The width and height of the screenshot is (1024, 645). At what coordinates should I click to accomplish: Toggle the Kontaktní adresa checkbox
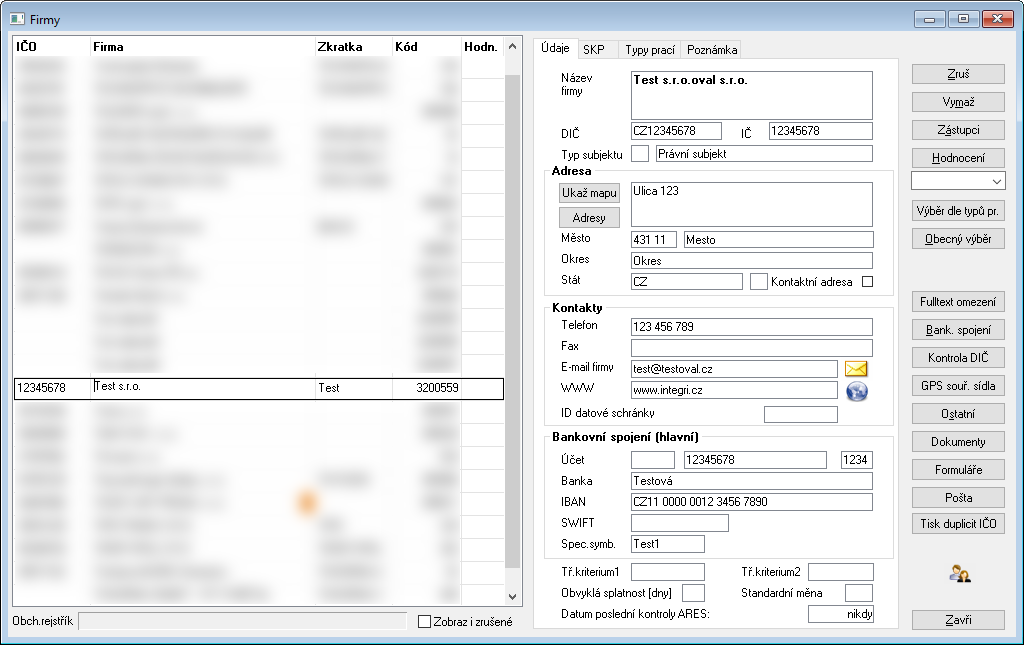867,282
